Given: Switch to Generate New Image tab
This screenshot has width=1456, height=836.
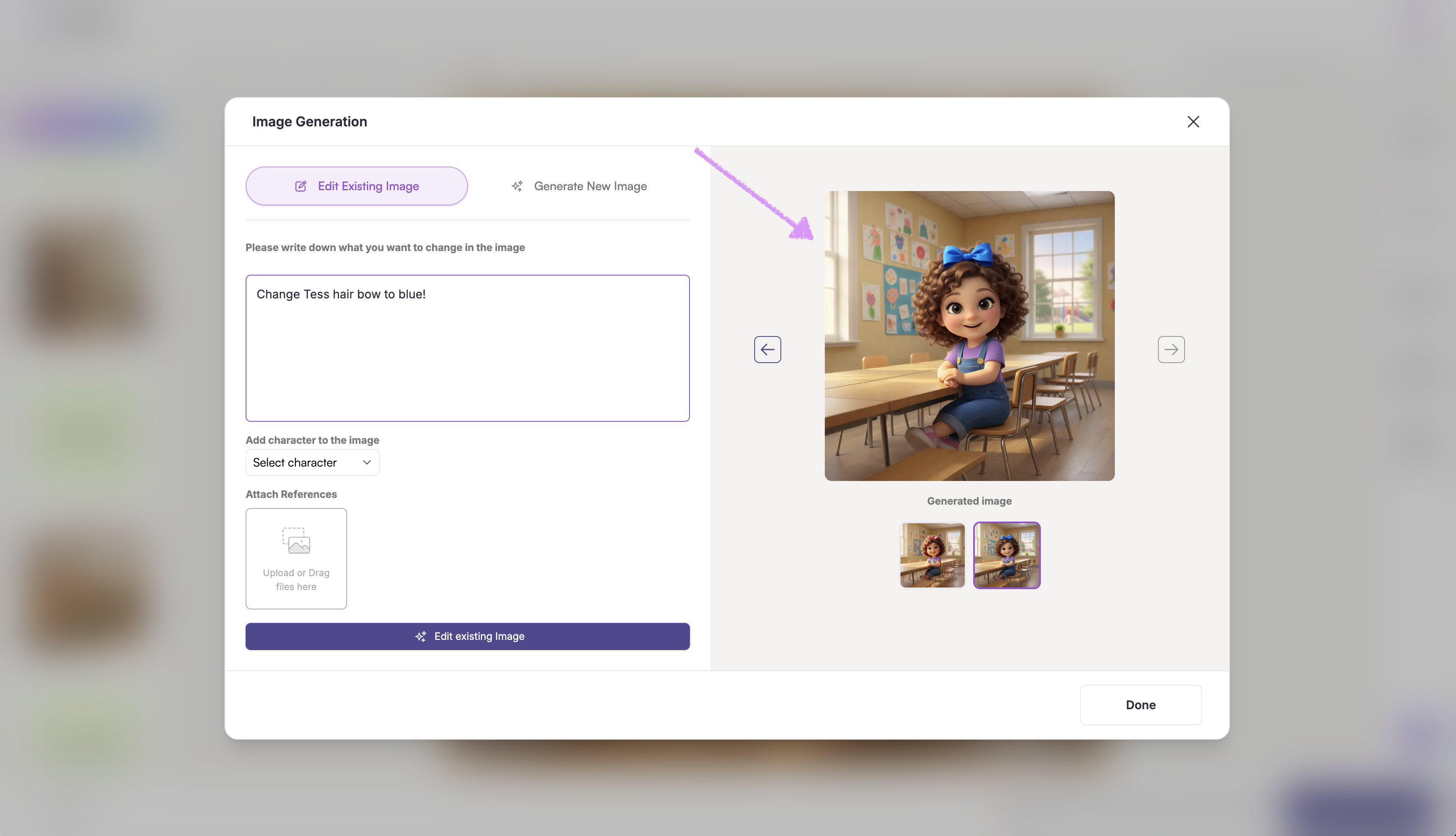Looking at the screenshot, I should (x=590, y=186).
